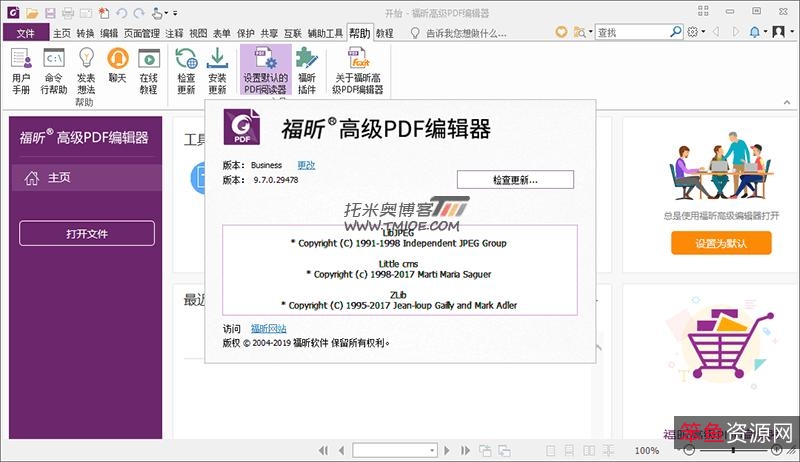The width and height of the screenshot is (800, 462).
Task: Switch to the 教程 (Tutorial) tab
Action: 385,33
